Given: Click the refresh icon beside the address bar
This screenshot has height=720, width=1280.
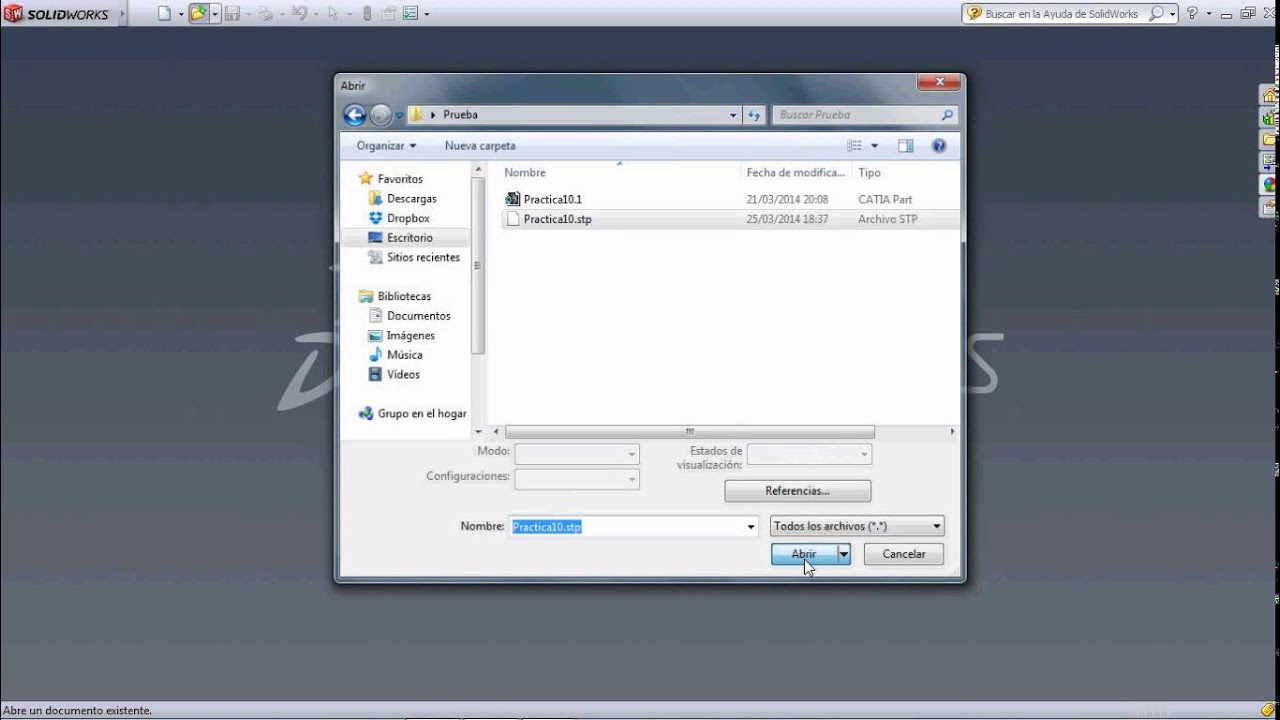Looking at the screenshot, I should pos(755,115).
